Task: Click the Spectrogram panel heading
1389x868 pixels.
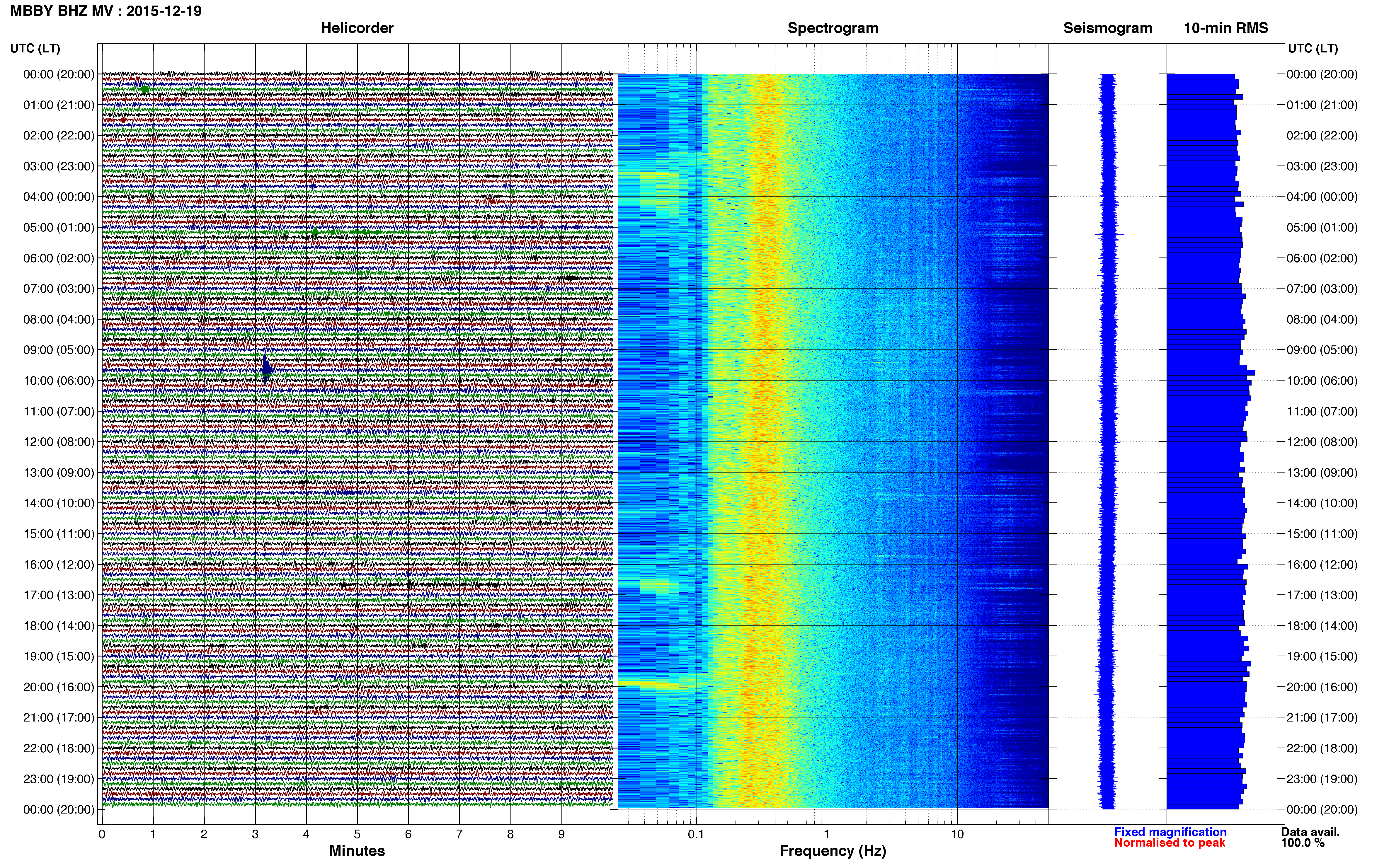Action: pos(833,28)
